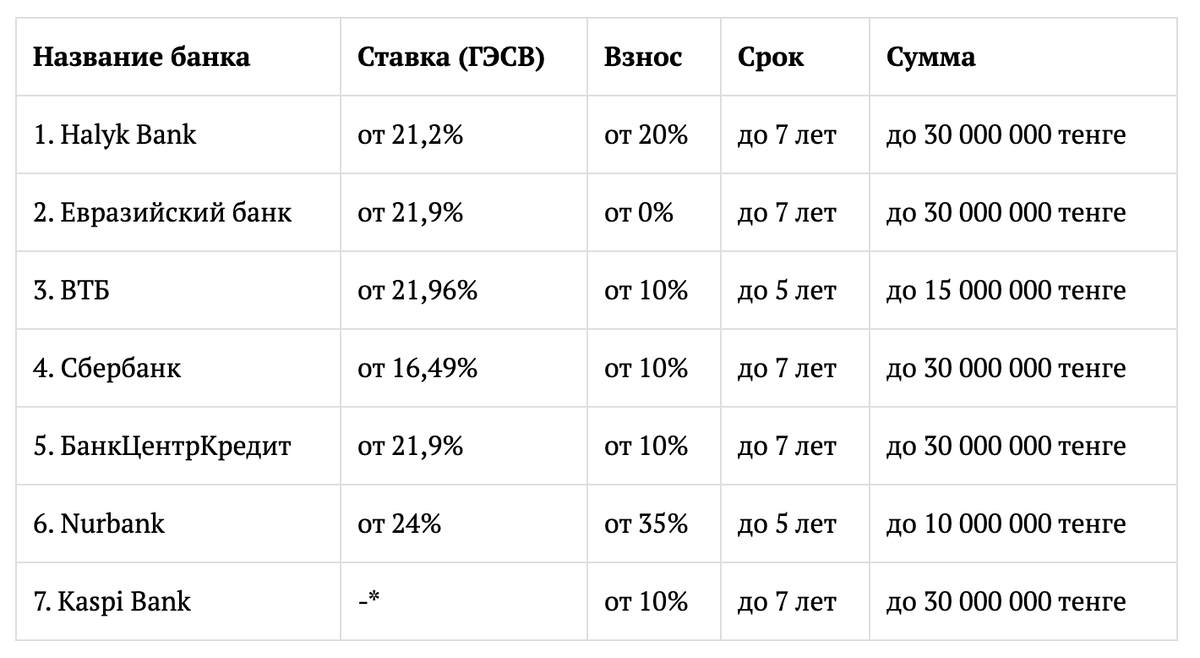The width and height of the screenshot is (1200, 658).
Task: Click the 'Сумма' column header
Action: click(930, 57)
